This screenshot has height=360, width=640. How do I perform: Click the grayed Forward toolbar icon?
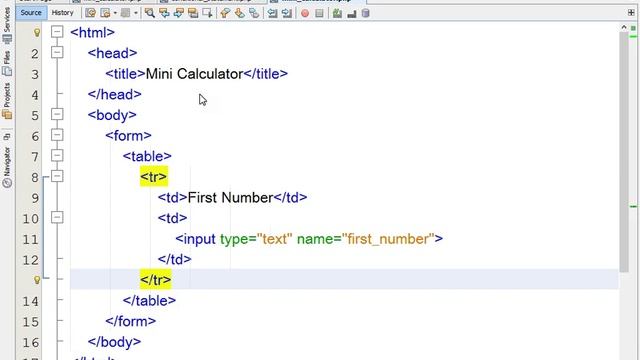[x=125, y=13]
